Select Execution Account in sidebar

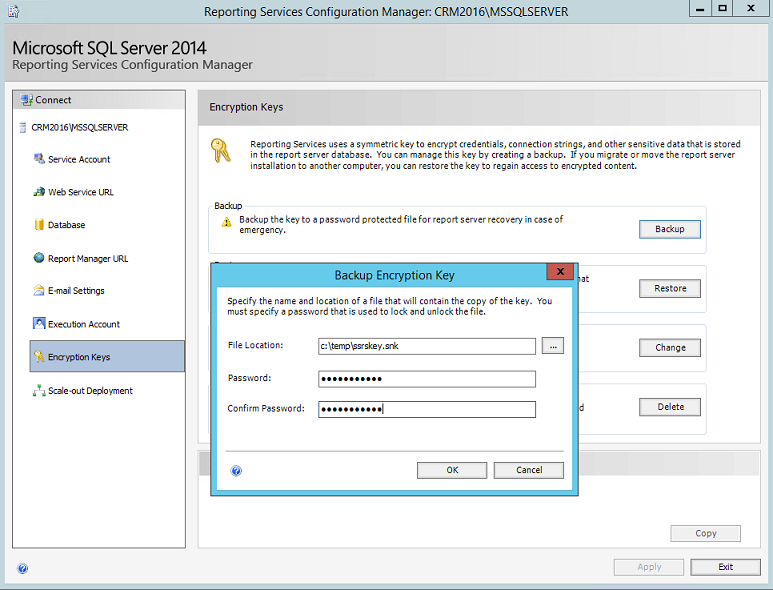point(84,324)
